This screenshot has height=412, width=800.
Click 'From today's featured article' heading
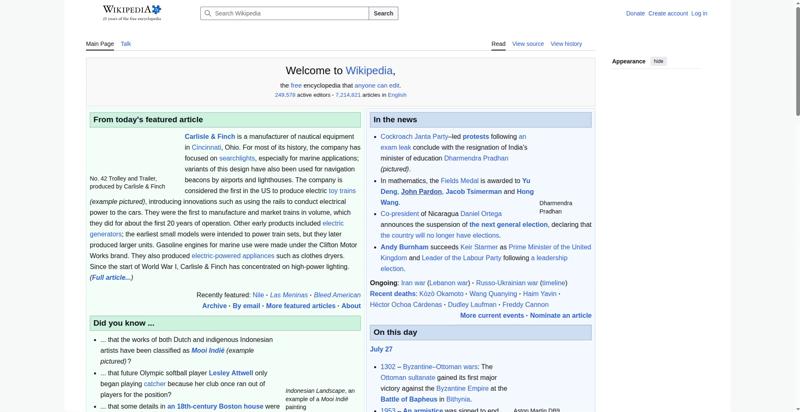(148, 120)
